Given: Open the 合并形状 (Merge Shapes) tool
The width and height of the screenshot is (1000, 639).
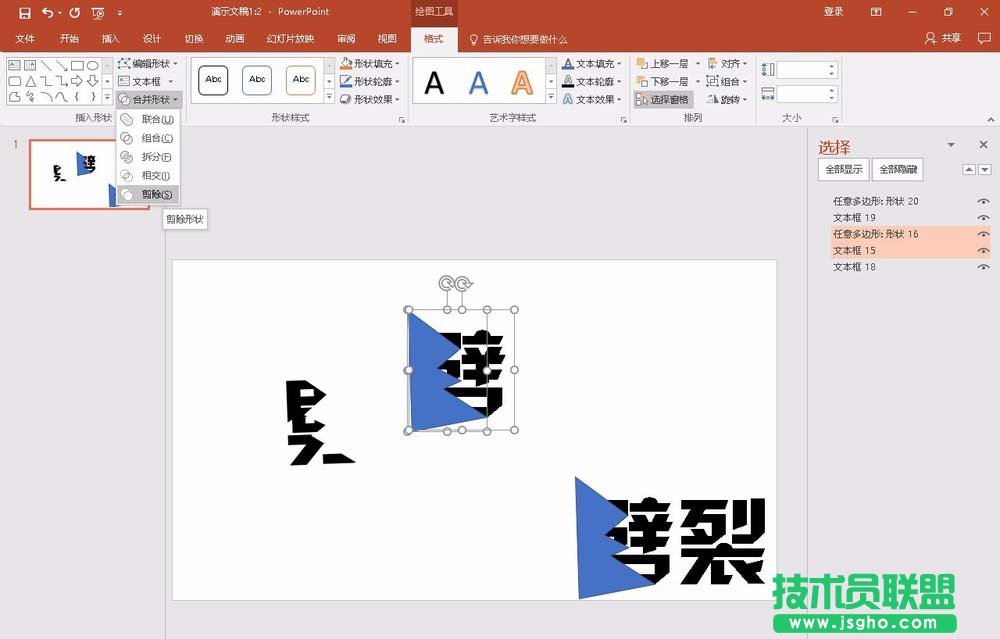Looking at the screenshot, I should click(x=146, y=99).
